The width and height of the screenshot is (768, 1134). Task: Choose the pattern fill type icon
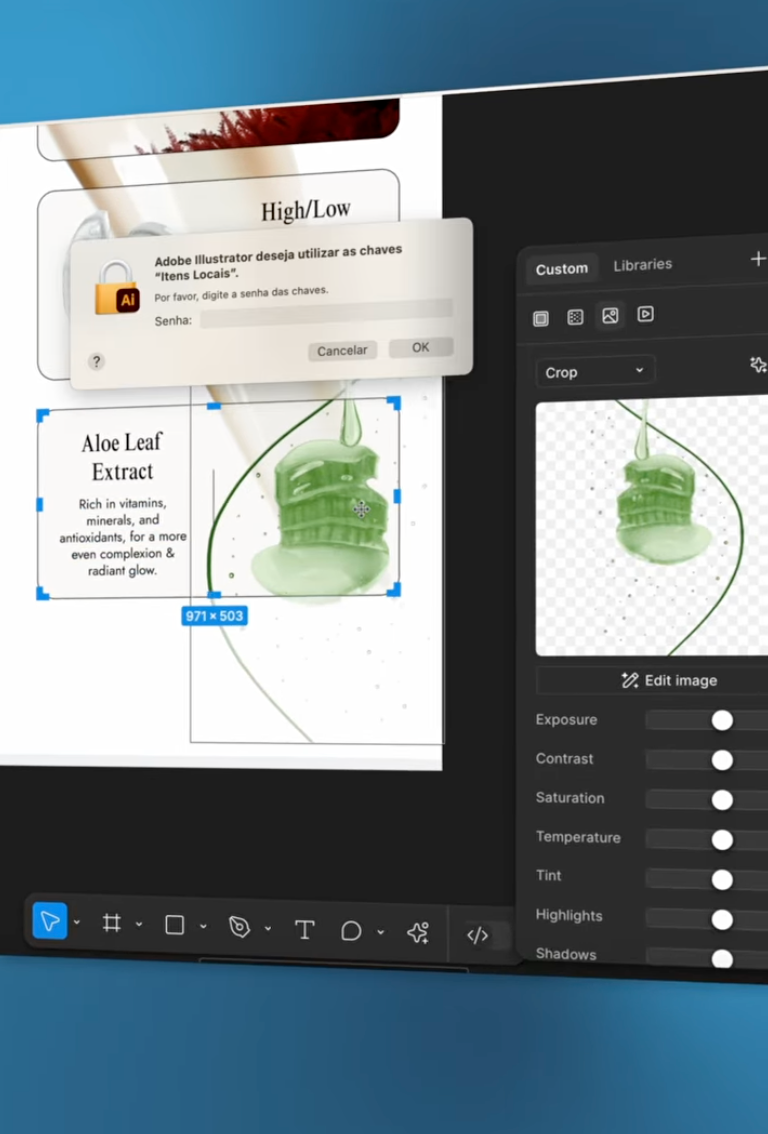coord(575,317)
